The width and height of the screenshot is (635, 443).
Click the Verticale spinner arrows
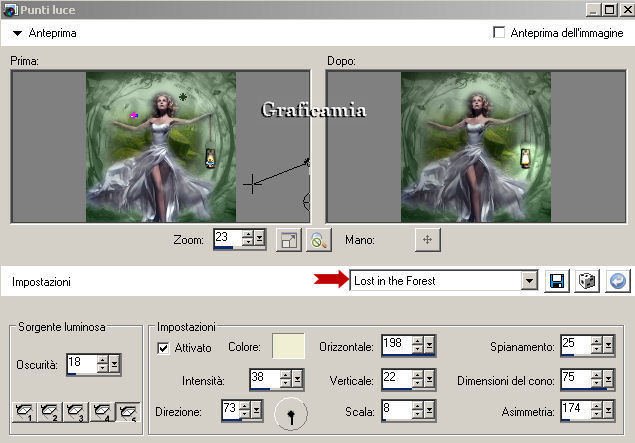pyautogui.click(x=418, y=379)
